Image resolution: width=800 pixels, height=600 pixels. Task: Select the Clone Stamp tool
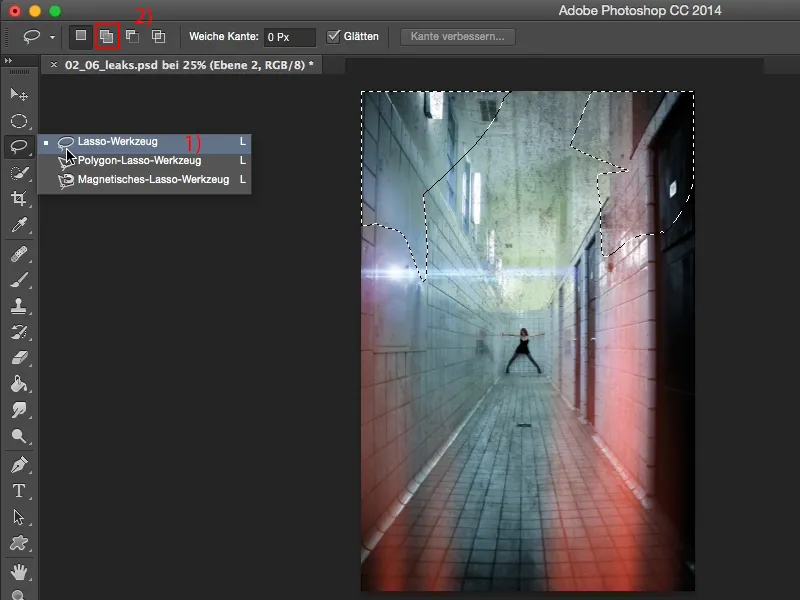[x=18, y=306]
